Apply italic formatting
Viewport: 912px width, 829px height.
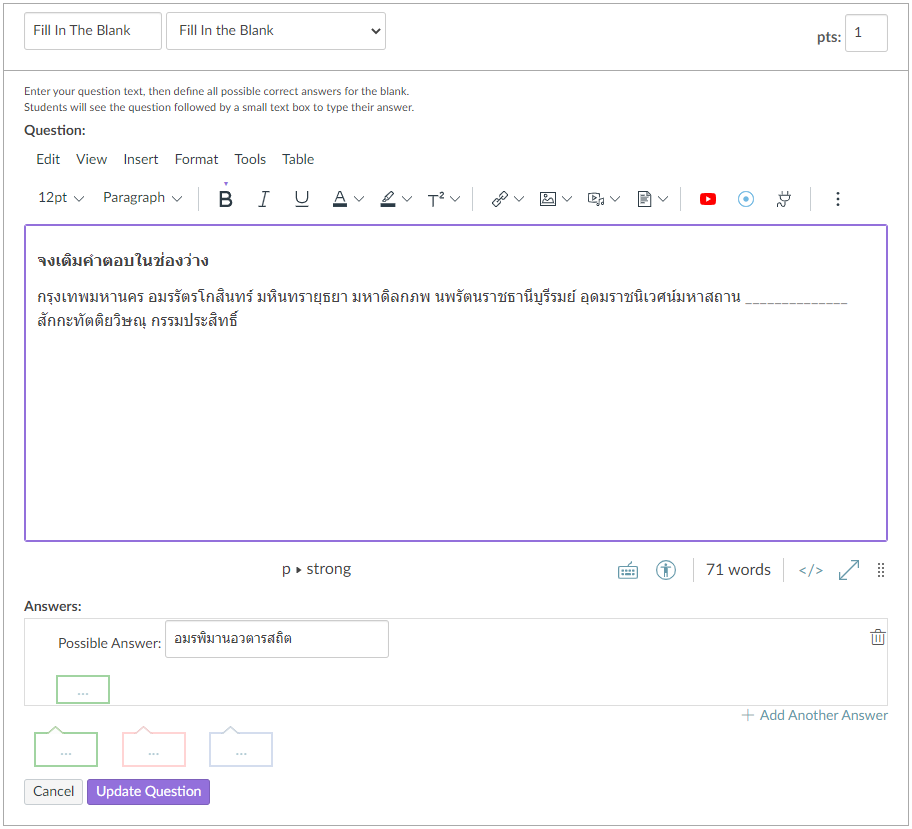264,199
